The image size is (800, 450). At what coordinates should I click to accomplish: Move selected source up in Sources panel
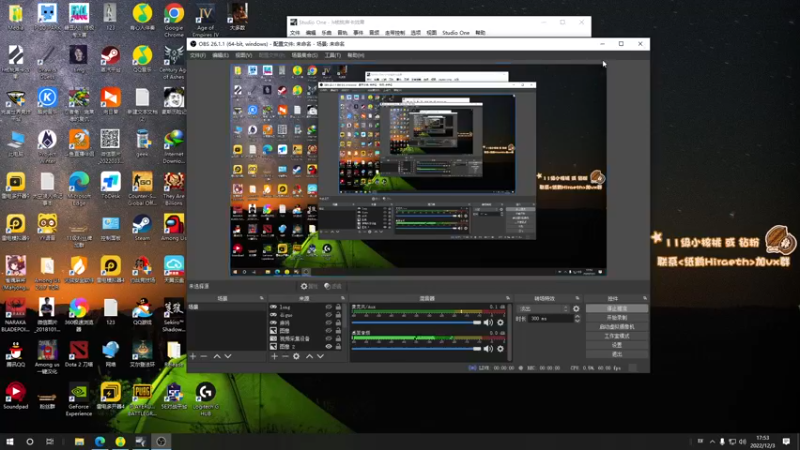(309, 356)
